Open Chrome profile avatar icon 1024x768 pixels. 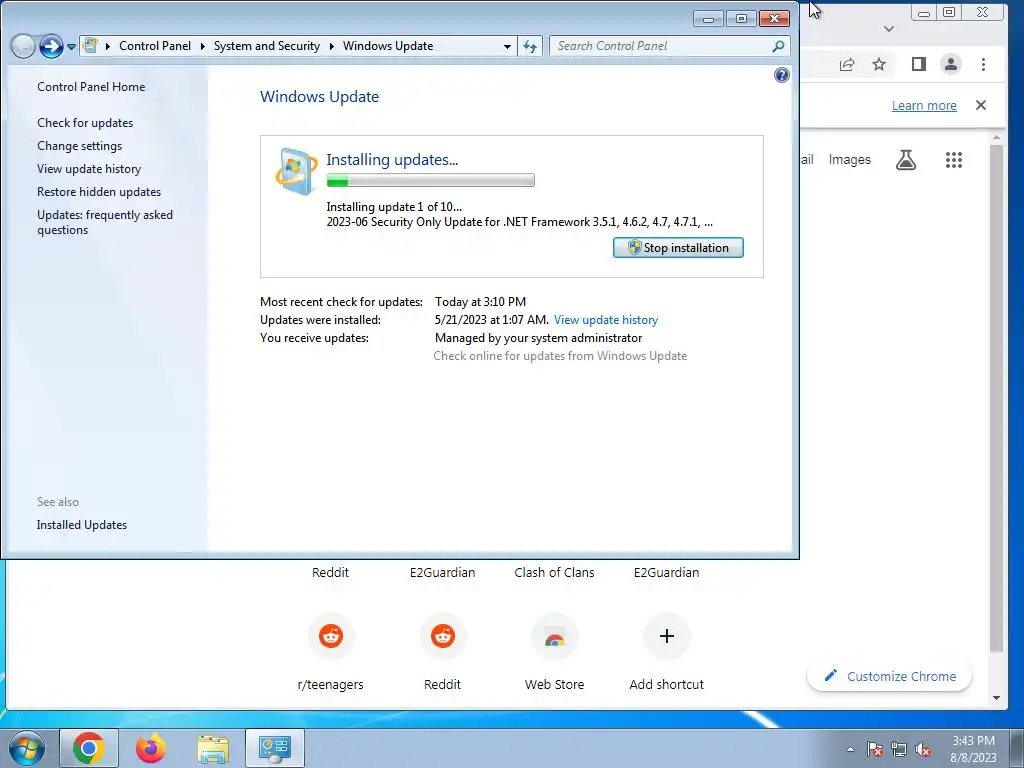(x=951, y=64)
